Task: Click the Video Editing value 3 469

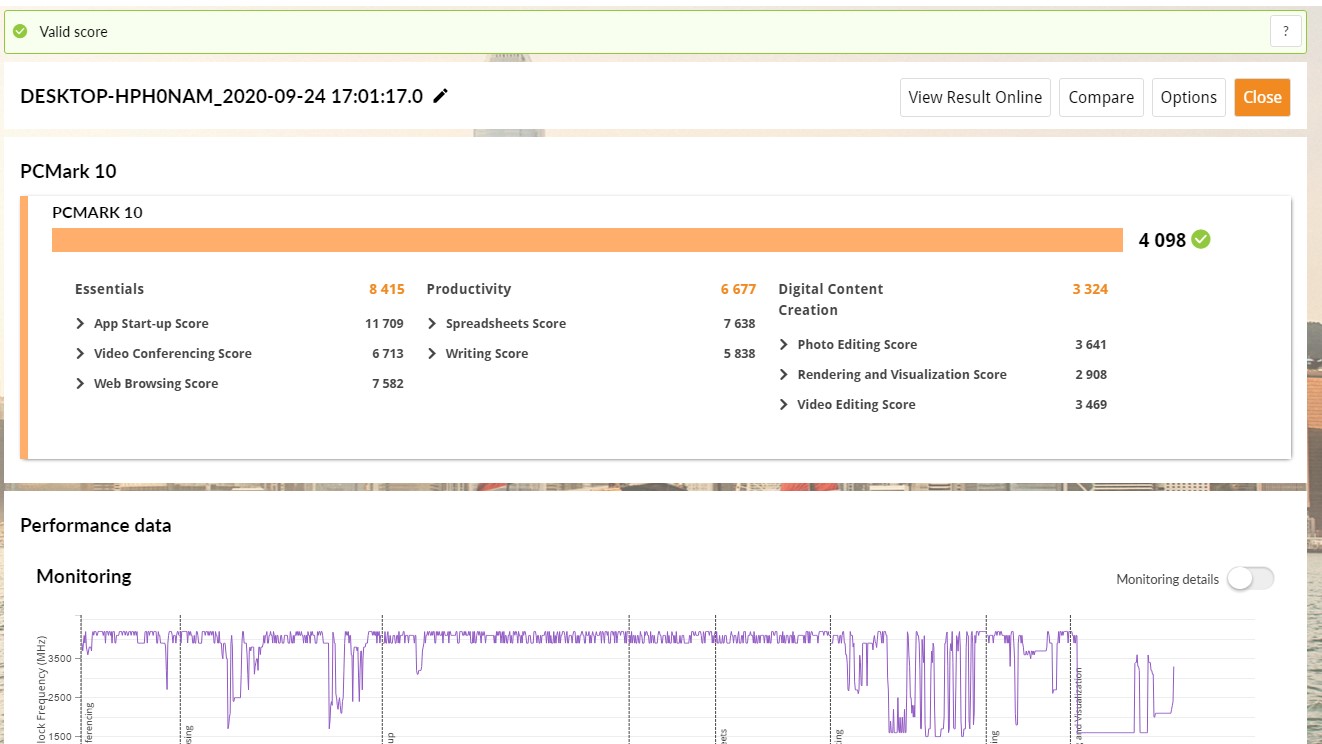Action: pos(1091,404)
